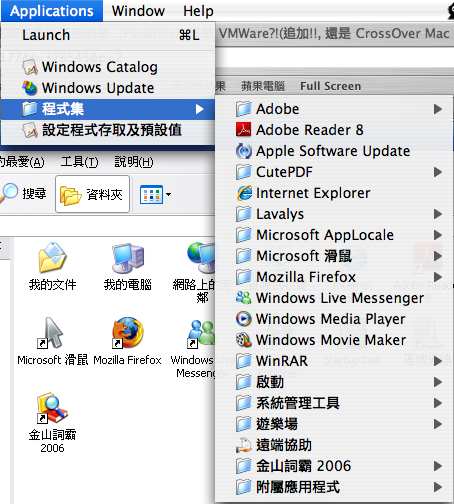Expand the CutePDF submenu arrow
The height and width of the screenshot is (504, 454).
tap(438, 172)
